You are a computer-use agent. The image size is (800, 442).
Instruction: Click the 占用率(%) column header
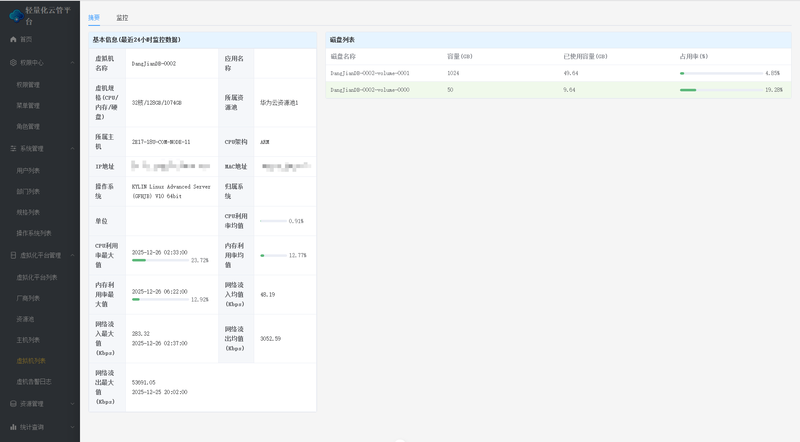click(x=694, y=56)
